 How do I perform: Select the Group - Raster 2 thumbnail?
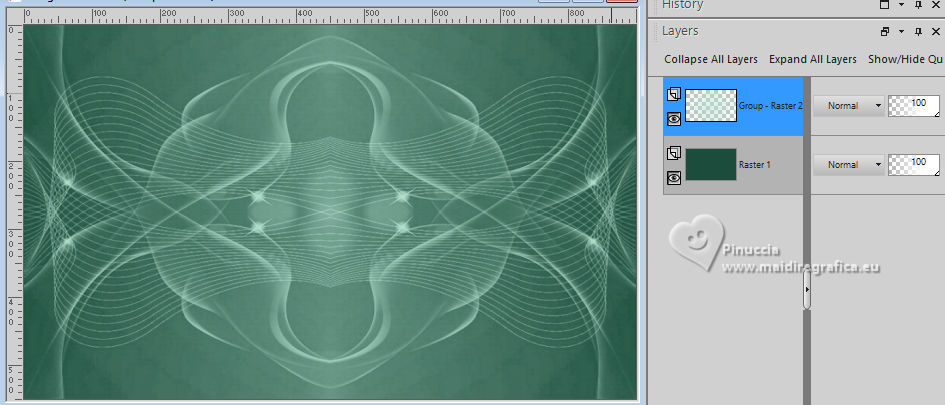coord(711,105)
